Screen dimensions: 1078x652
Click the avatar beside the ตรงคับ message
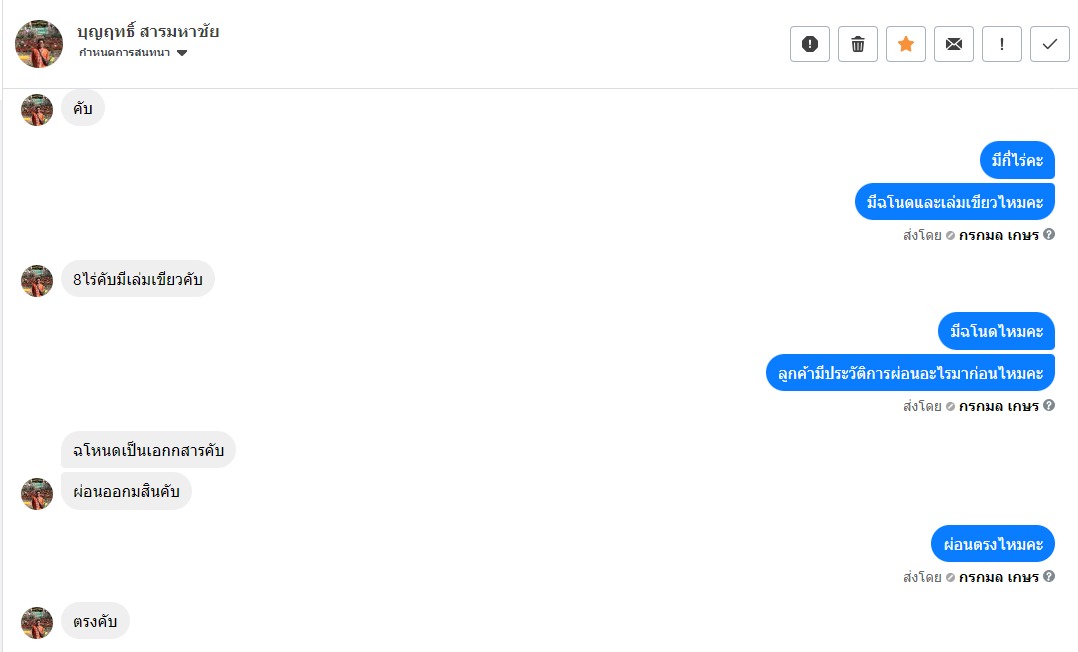37,623
